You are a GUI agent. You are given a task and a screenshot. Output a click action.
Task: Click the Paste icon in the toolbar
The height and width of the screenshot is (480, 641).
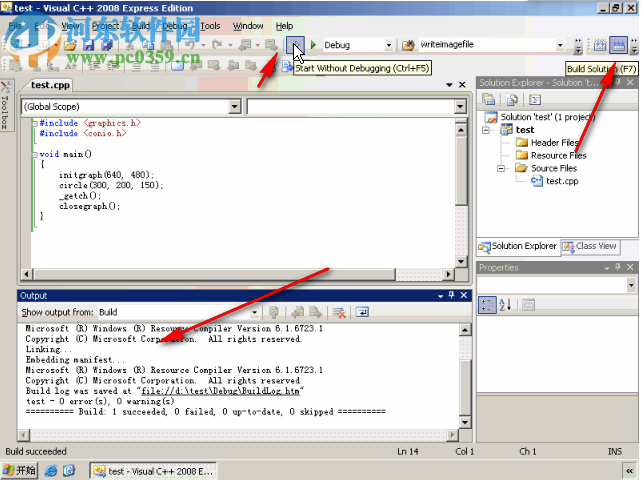tap(166, 45)
